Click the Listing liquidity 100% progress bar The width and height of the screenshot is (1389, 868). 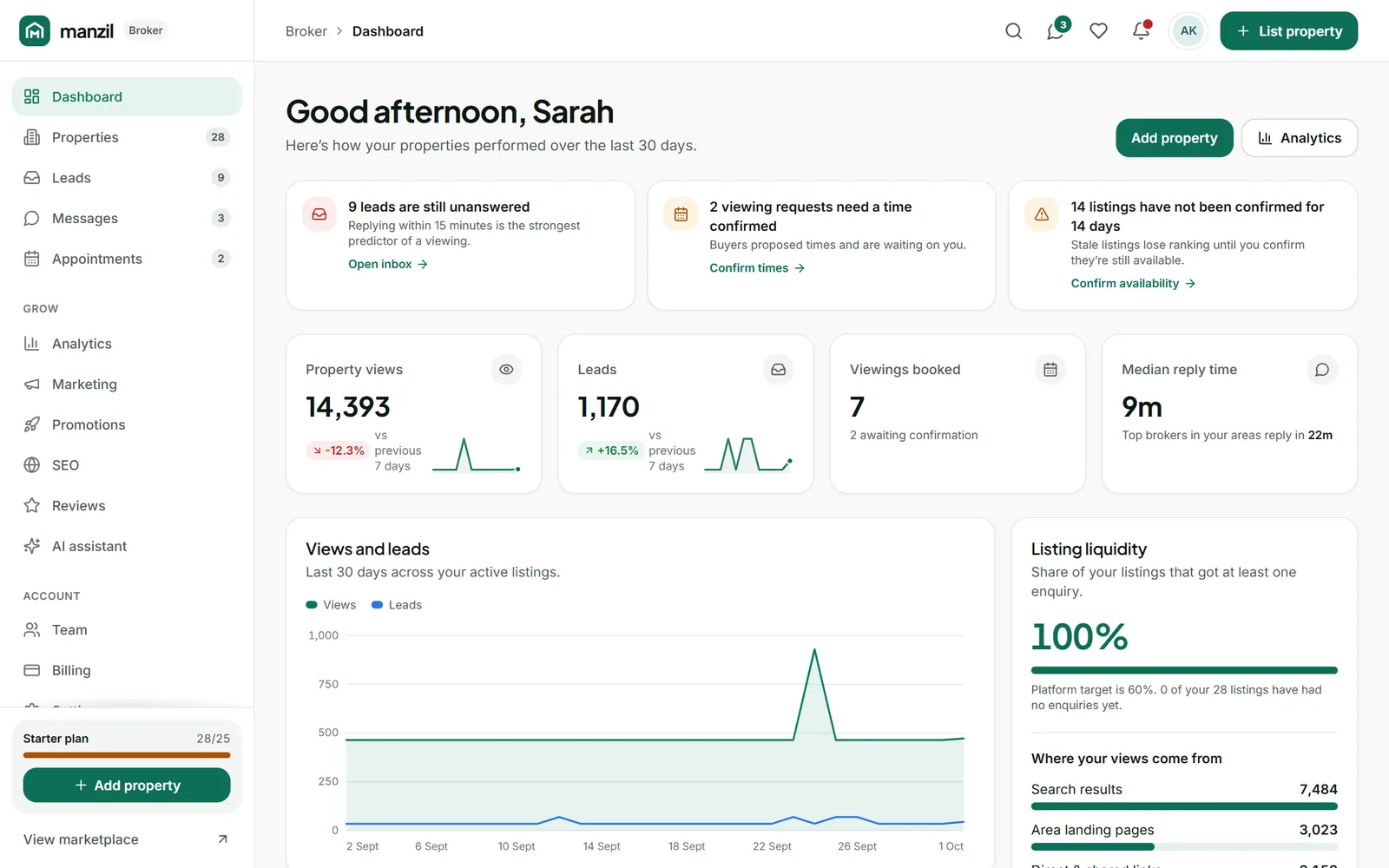[1184, 670]
